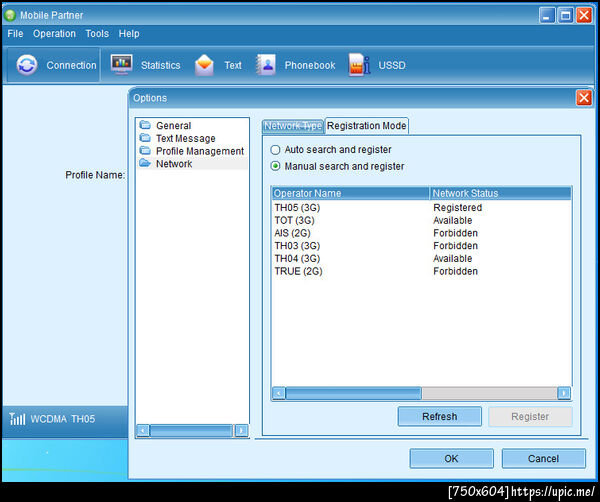
Task: Open the USSD toolbar label
Action: [392, 65]
